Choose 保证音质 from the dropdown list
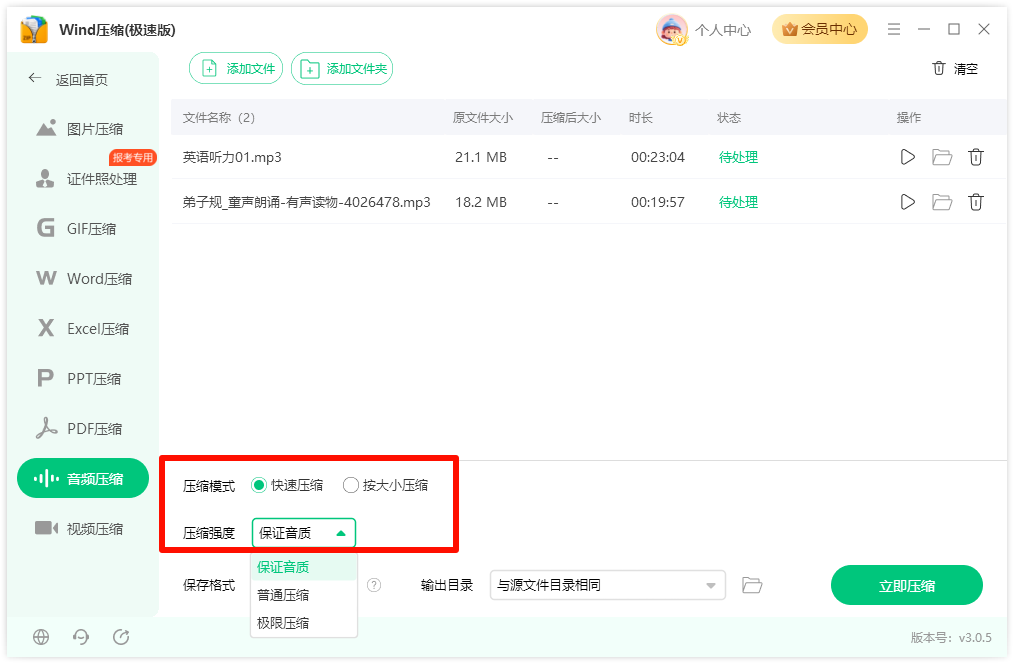 303,567
